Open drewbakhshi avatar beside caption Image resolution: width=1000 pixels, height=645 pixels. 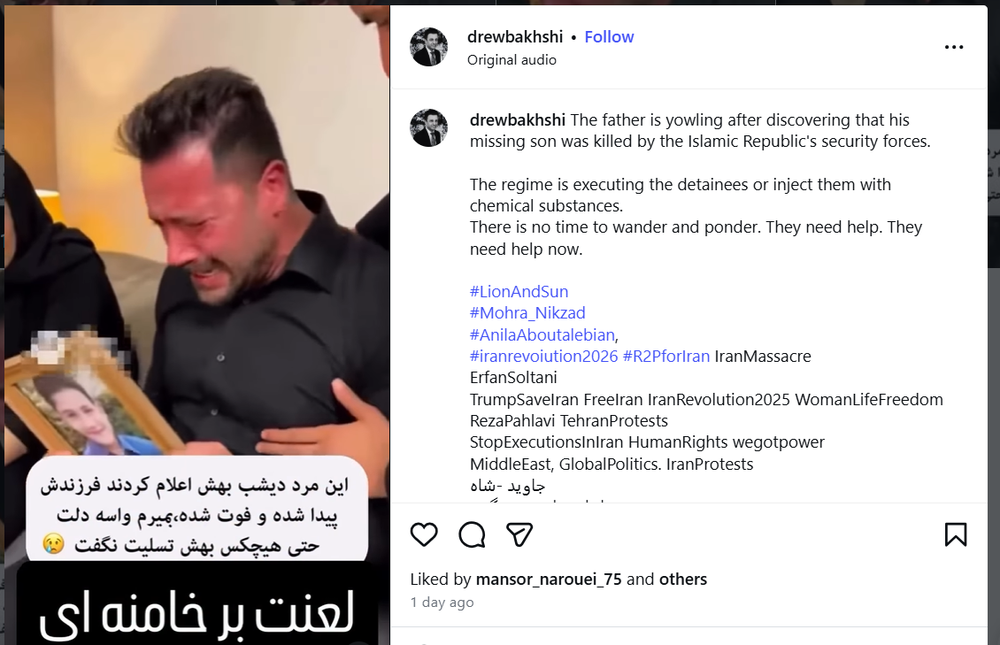(429, 128)
